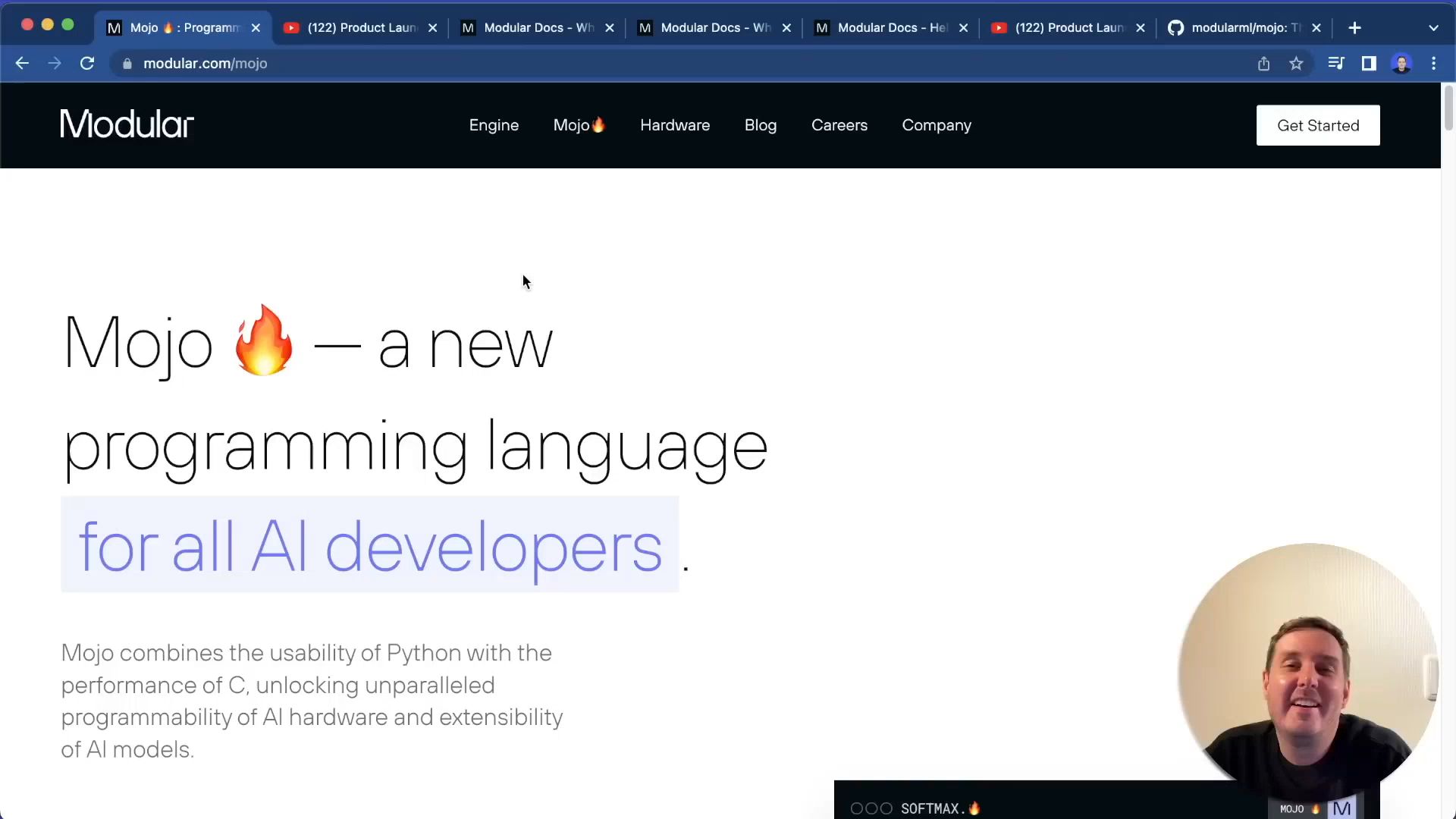Image resolution: width=1456 pixels, height=819 pixels.
Task: Go back with the browser back arrow
Action: tap(22, 64)
